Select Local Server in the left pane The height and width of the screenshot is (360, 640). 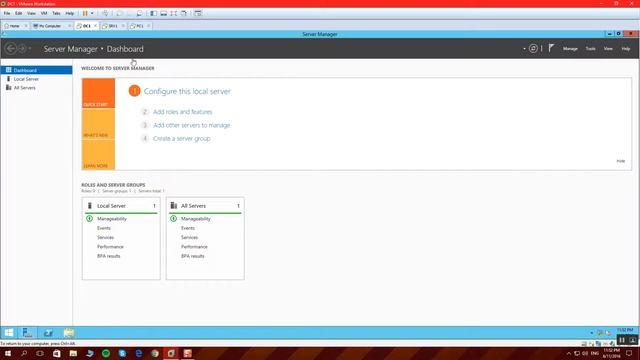click(x=36, y=79)
